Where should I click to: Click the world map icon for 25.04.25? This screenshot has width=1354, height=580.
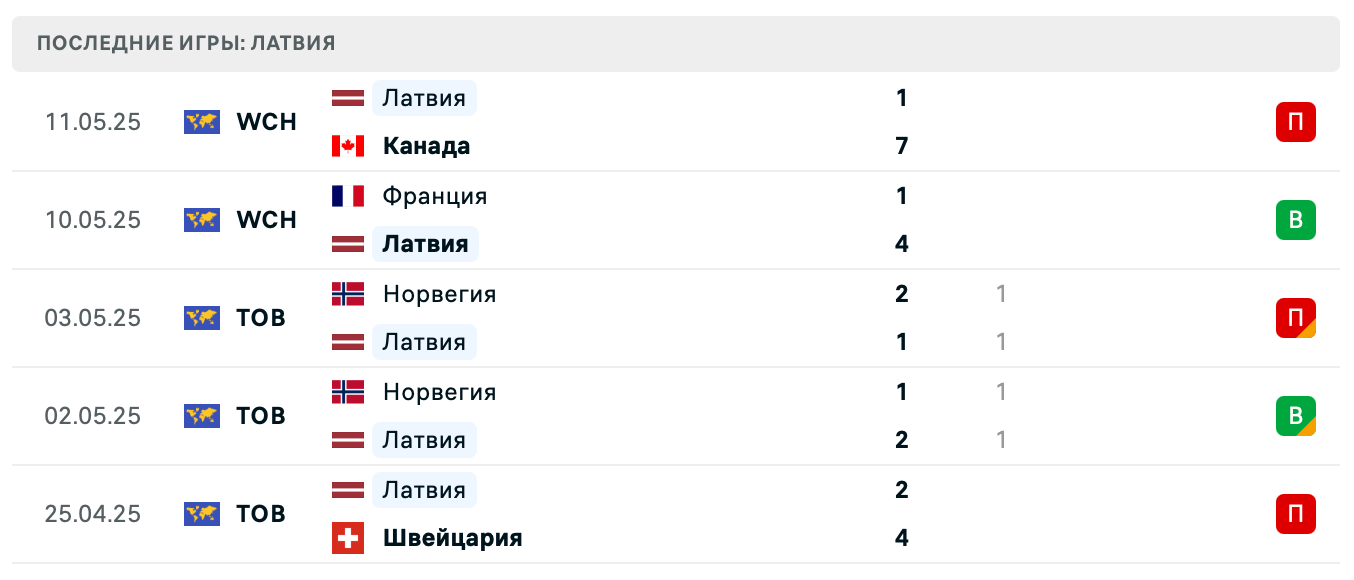tap(201, 514)
